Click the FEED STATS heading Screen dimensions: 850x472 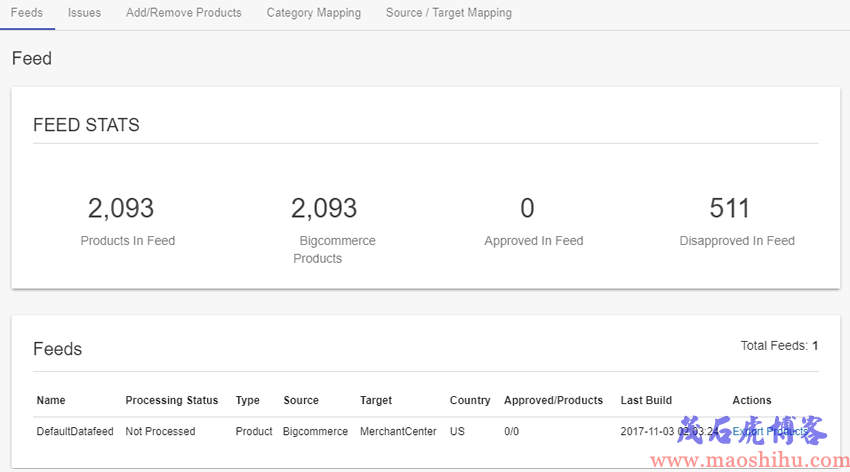point(86,125)
